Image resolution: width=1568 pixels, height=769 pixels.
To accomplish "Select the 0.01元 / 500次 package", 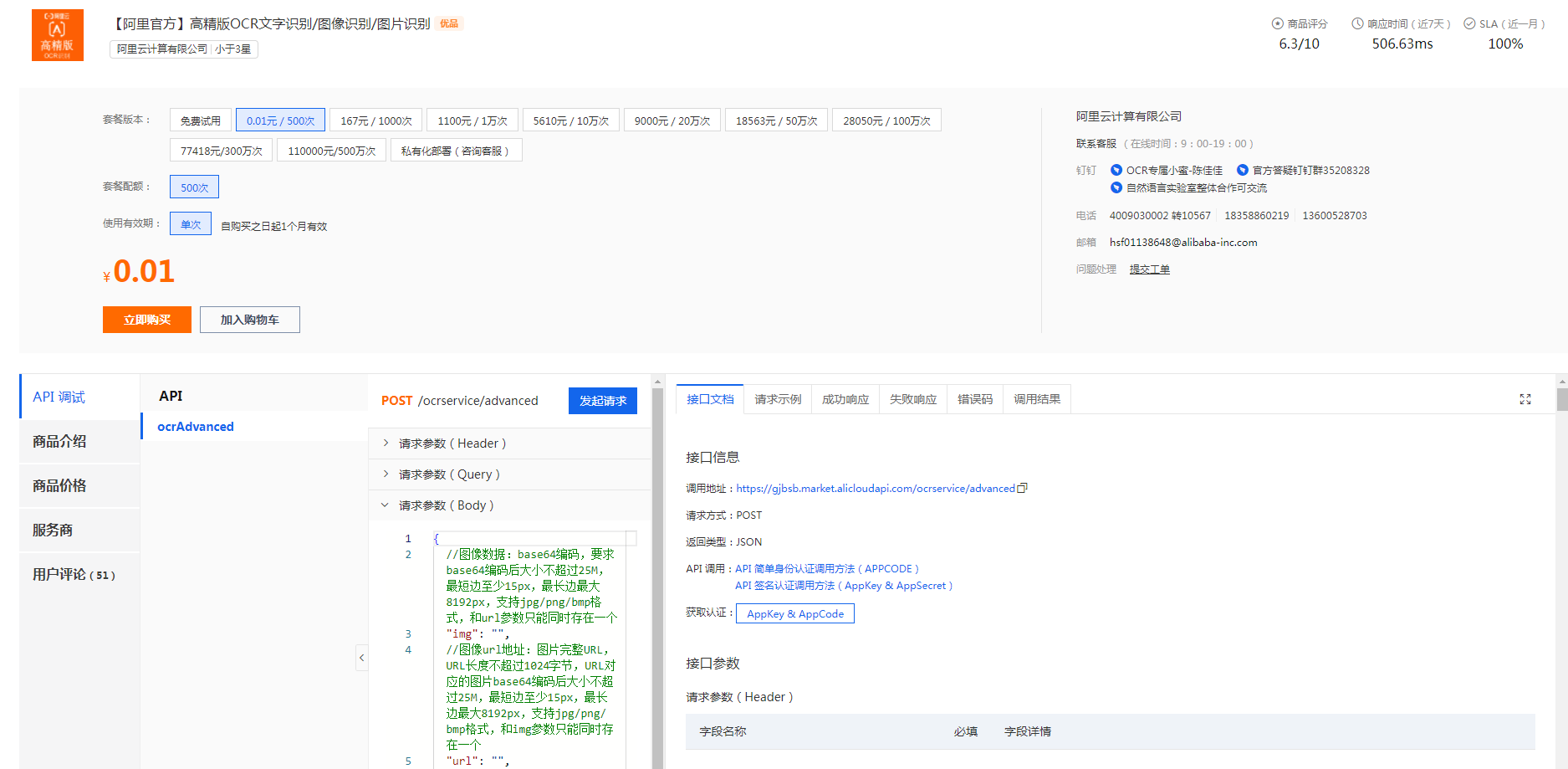I will [x=280, y=120].
